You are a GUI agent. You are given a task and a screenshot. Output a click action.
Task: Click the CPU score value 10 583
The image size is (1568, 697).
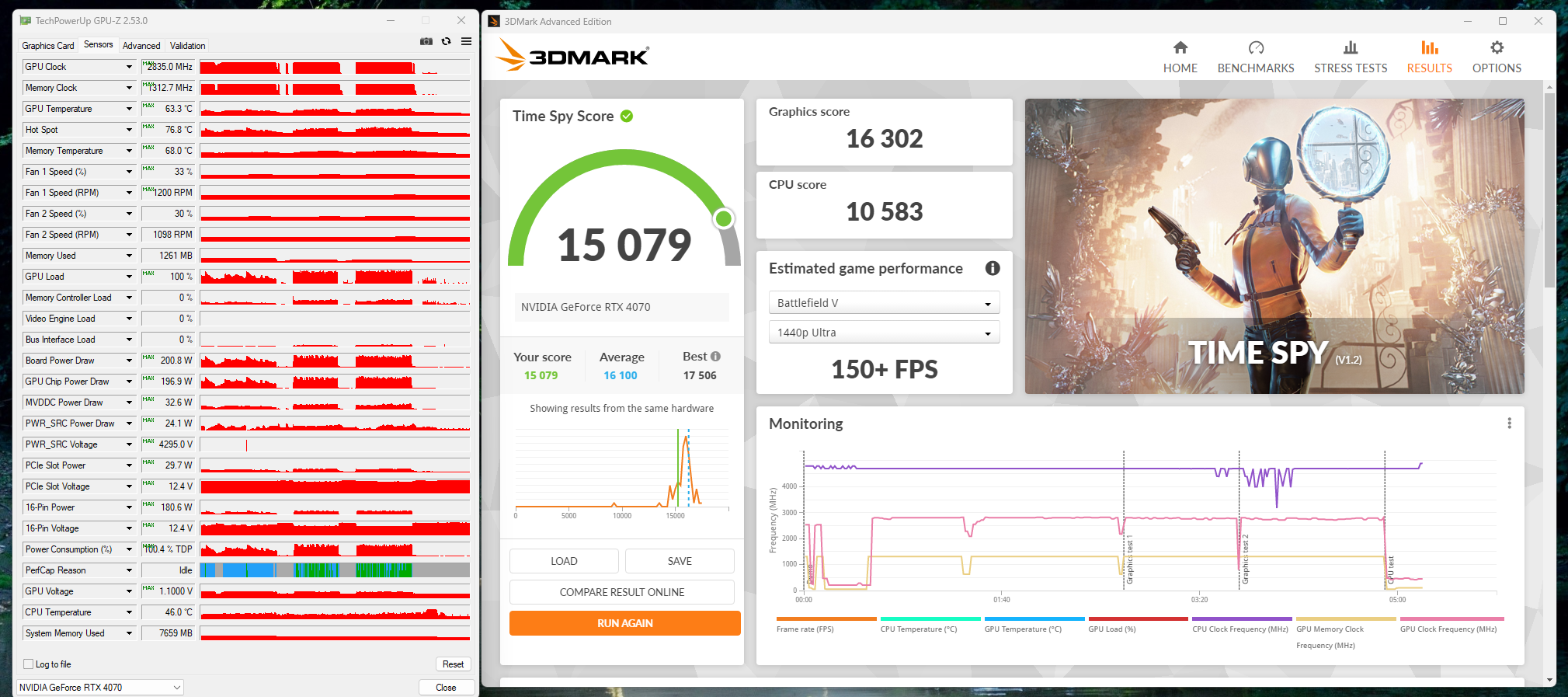(x=885, y=212)
